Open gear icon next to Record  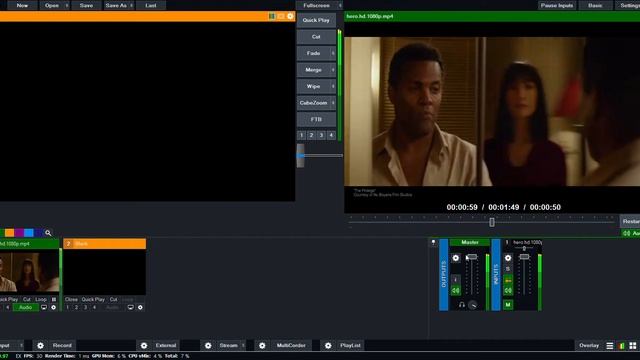[40, 345]
